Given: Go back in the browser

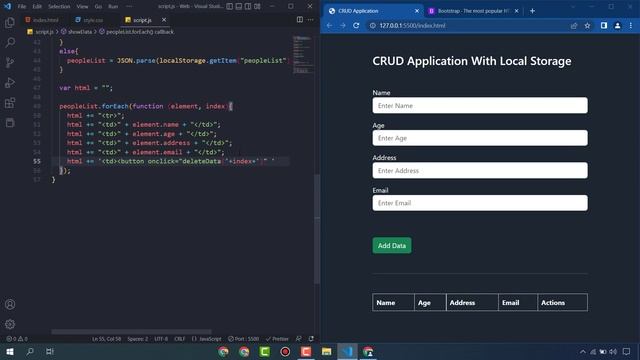Looking at the screenshot, I should click(x=329, y=25).
